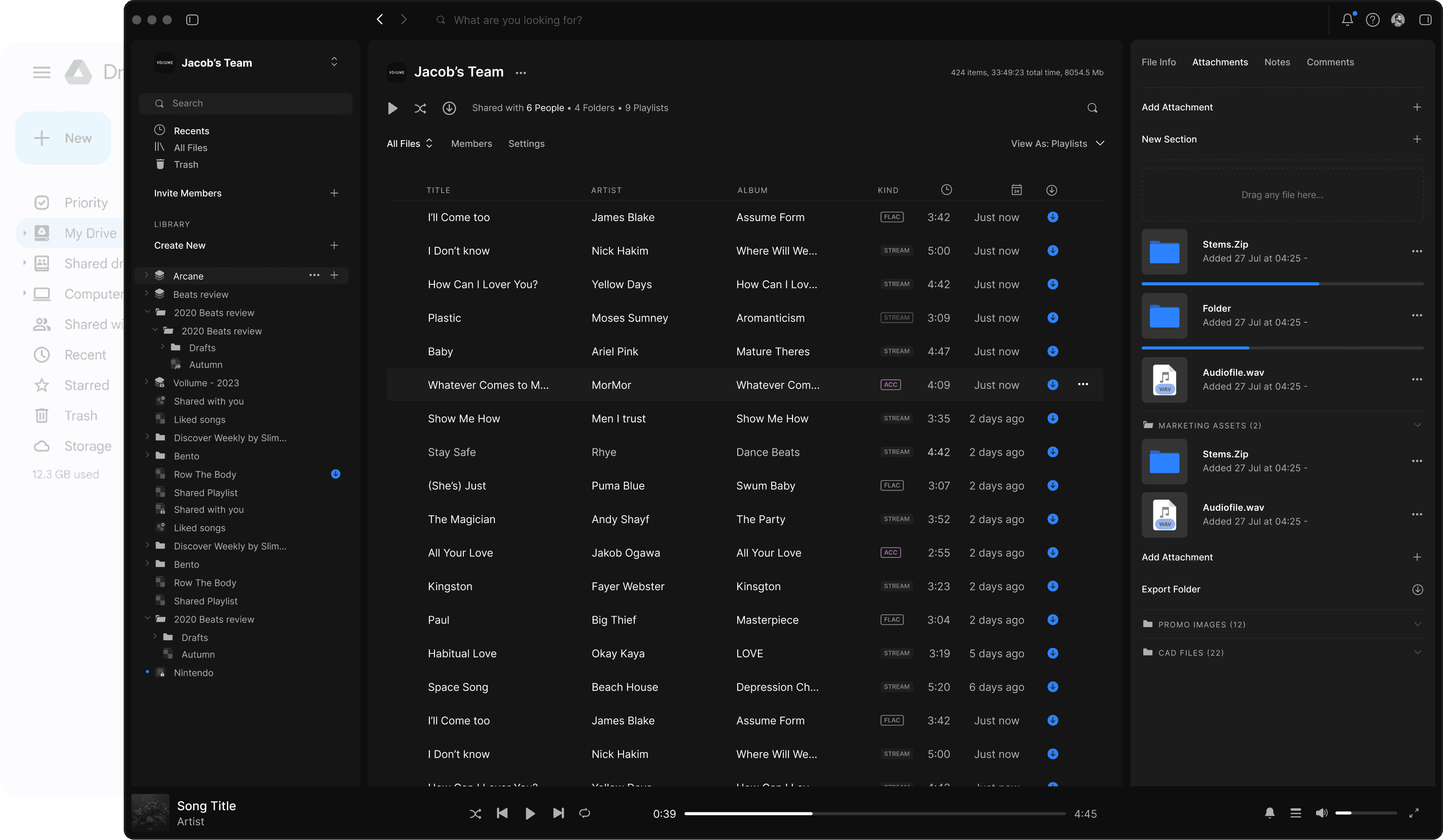Viewport: 1443px width, 840px height.
Task: Sort by date calendar column icon
Action: click(1016, 189)
